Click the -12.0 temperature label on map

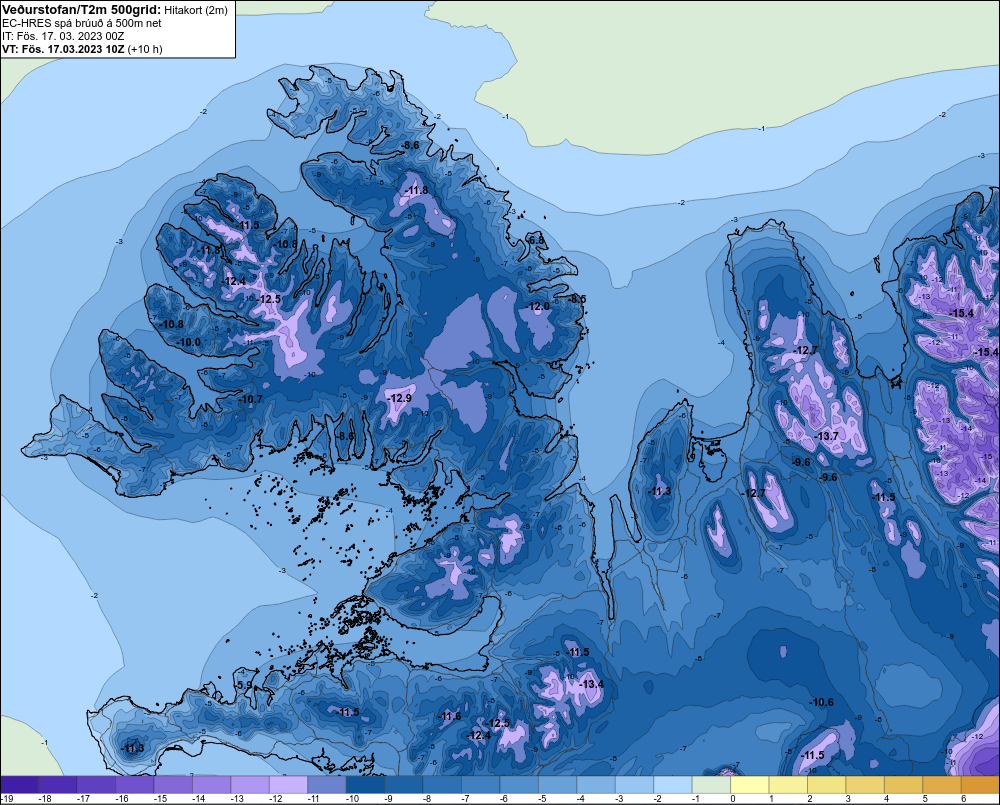[x=538, y=306]
